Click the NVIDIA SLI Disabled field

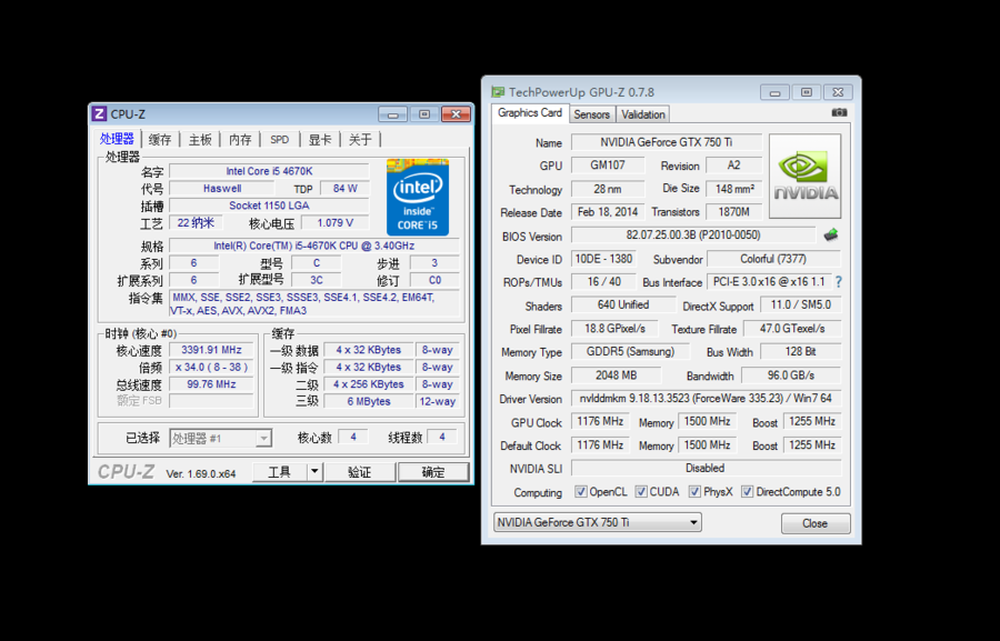click(x=706, y=468)
